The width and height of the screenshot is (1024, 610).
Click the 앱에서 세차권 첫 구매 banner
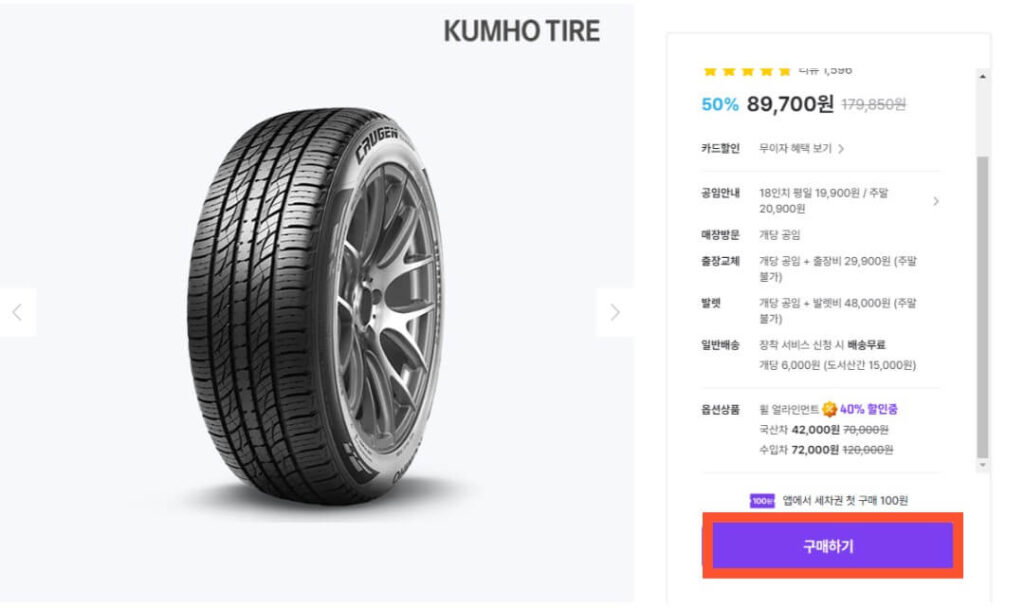(845, 500)
